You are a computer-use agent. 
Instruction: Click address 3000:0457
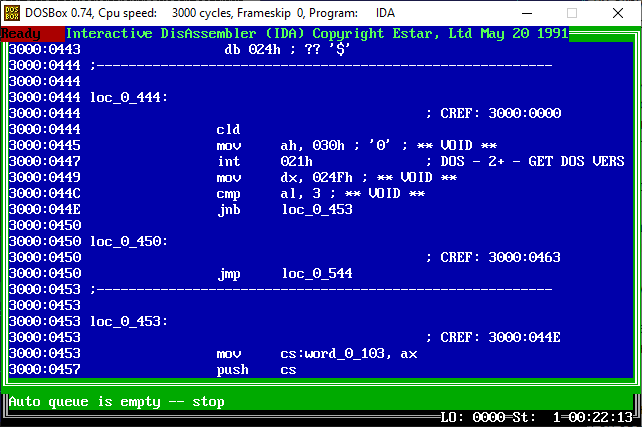(45, 370)
